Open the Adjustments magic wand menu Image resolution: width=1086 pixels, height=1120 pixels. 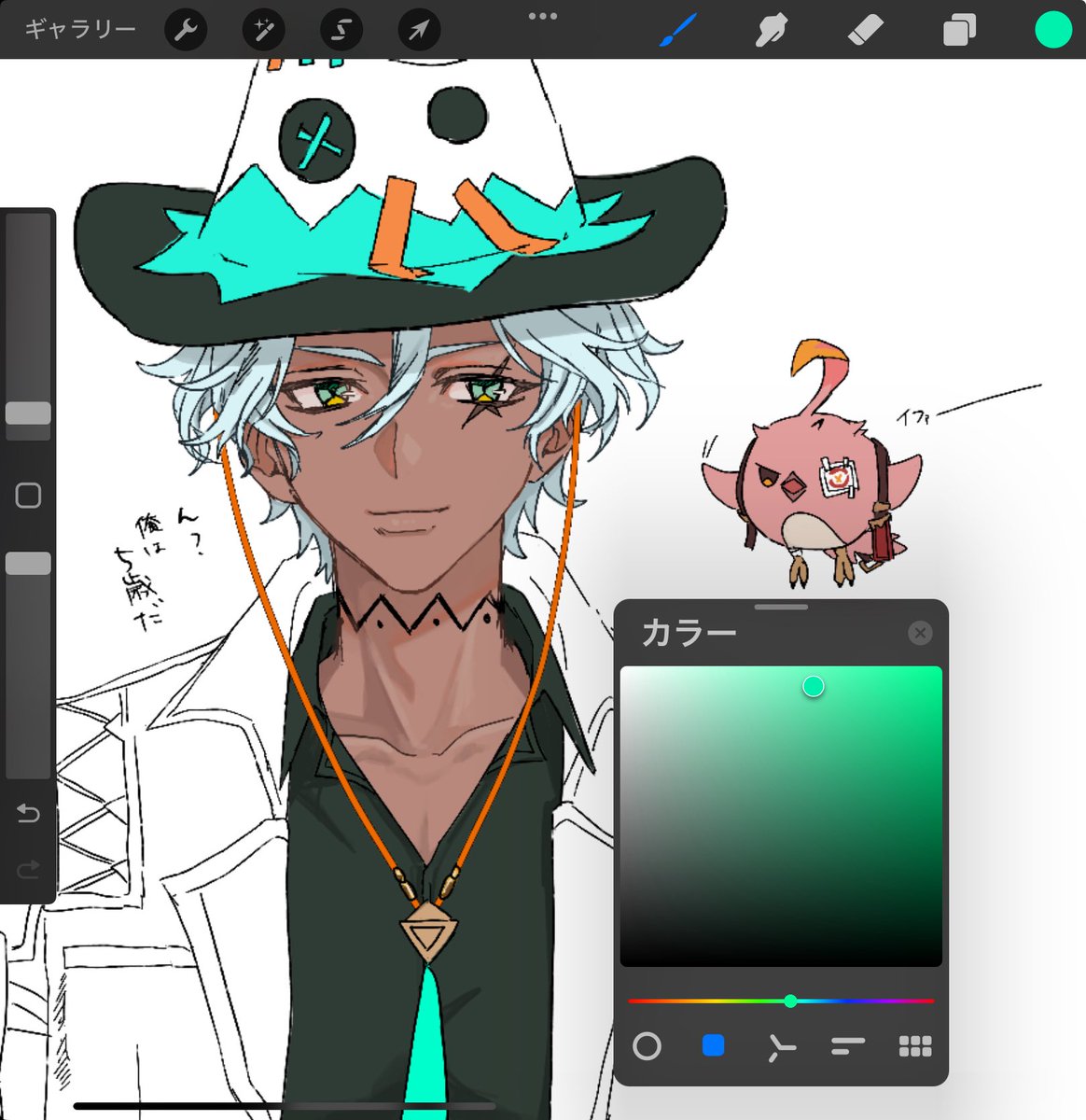(x=263, y=31)
